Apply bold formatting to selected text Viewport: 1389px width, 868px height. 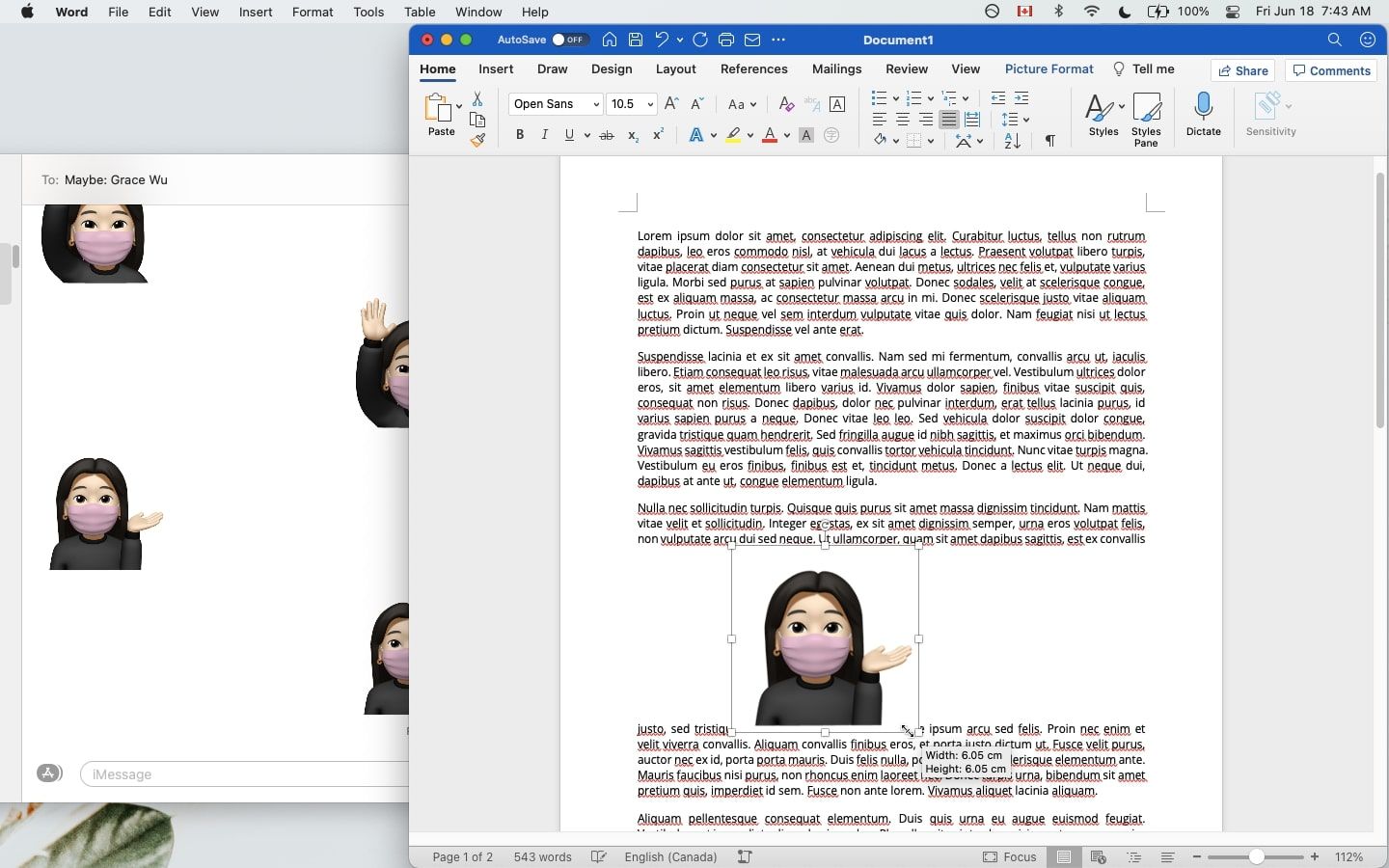pos(519,135)
